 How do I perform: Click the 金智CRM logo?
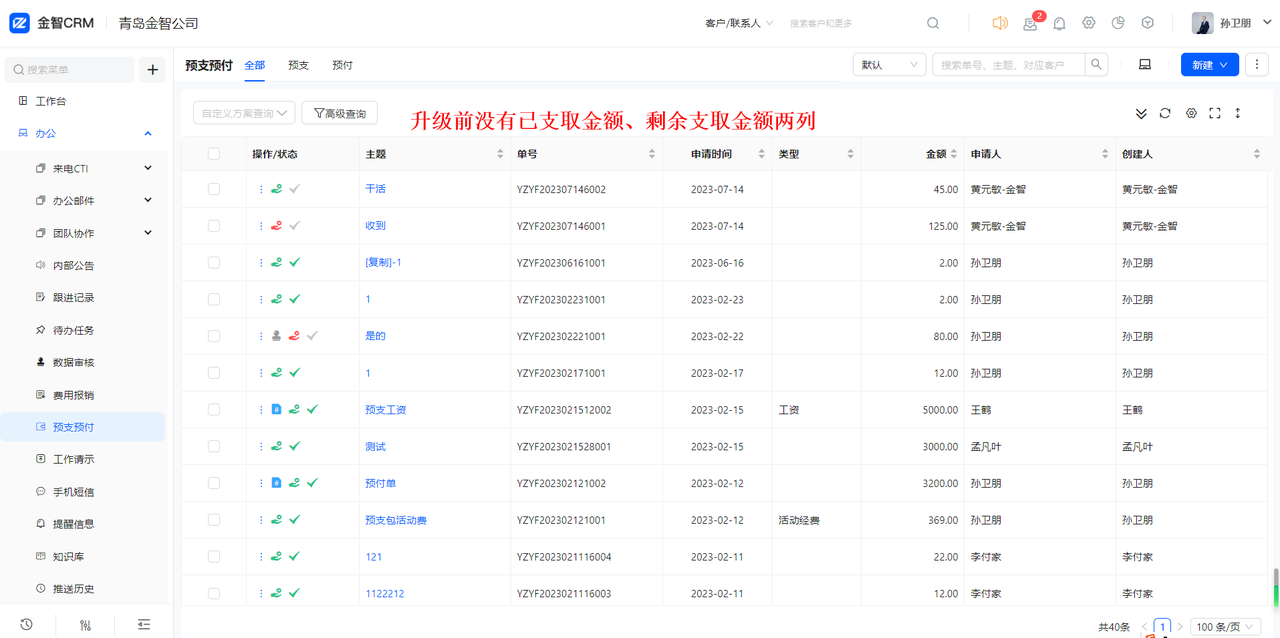pyautogui.click(x=51, y=23)
